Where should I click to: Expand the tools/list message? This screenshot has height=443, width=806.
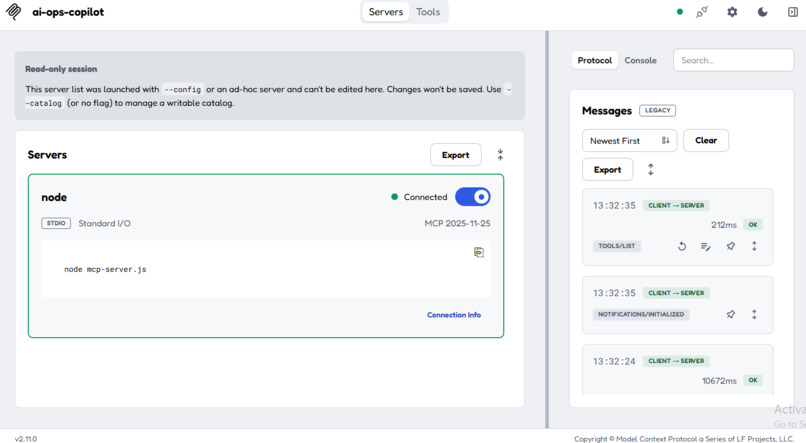(x=754, y=246)
